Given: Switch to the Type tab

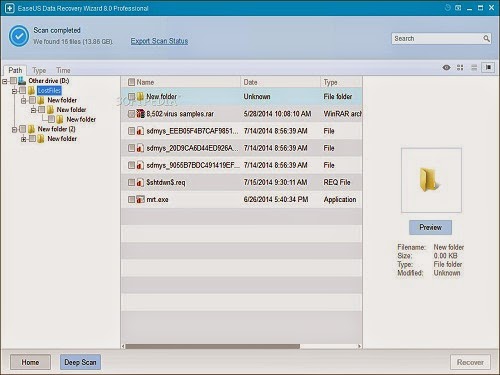Looking at the screenshot, I should tap(39, 70).
